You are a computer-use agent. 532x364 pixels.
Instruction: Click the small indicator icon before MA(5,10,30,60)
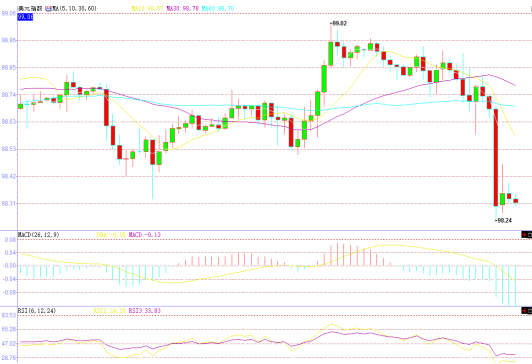48,8
